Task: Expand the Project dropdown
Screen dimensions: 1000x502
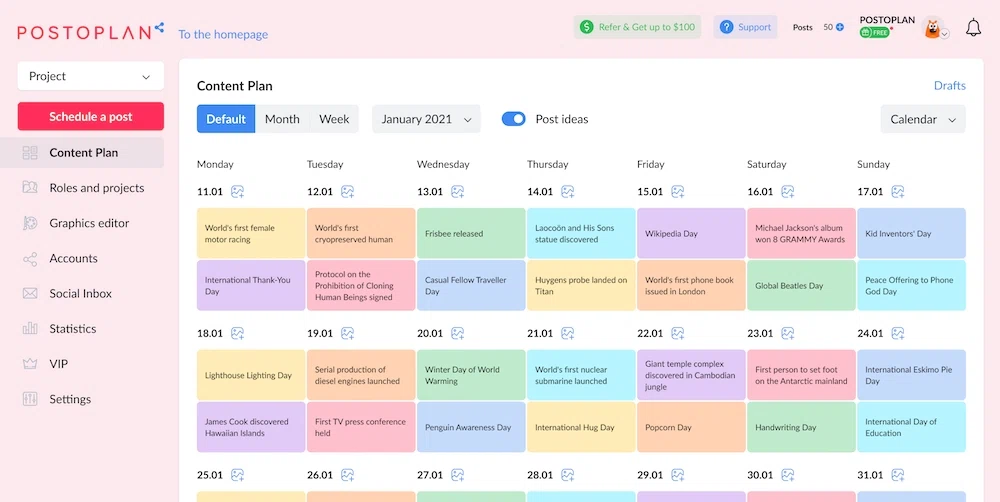Action: 90,76
